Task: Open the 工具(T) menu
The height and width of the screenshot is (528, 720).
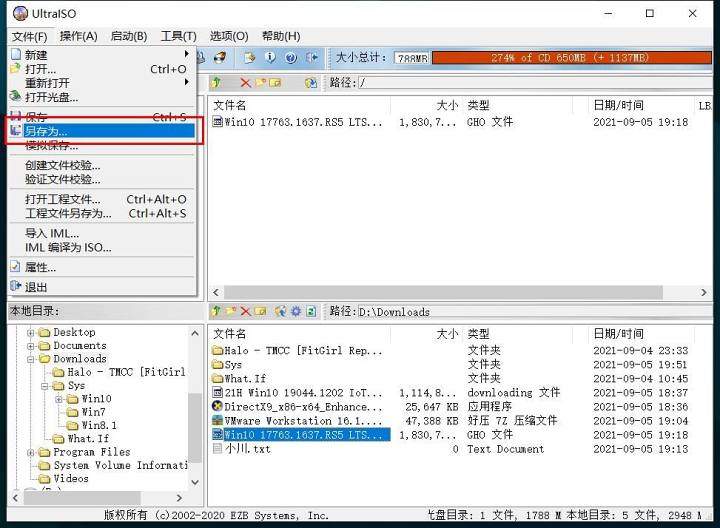Action: [178, 36]
